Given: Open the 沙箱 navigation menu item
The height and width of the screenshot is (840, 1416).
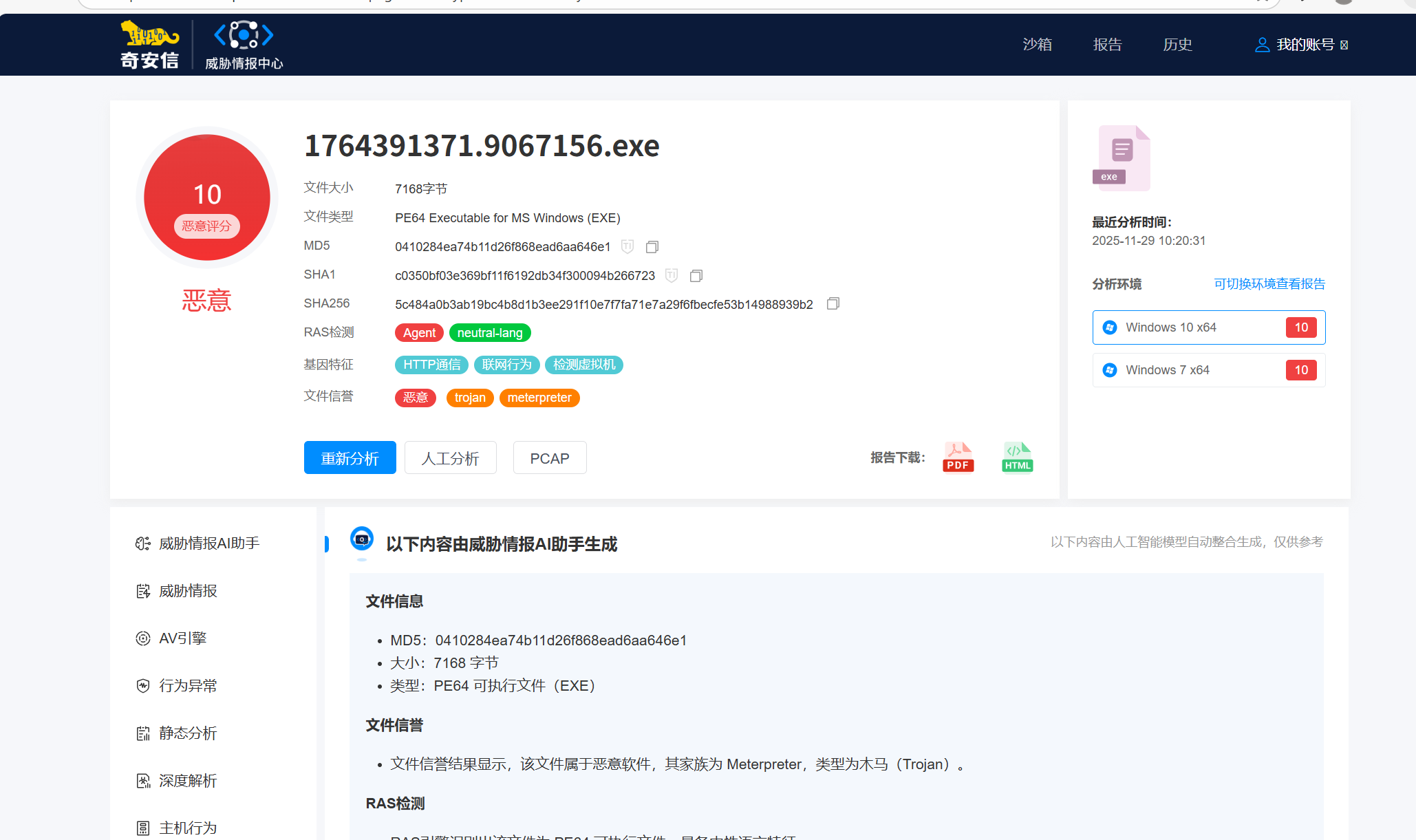Looking at the screenshot, I should coord(1037,45).
